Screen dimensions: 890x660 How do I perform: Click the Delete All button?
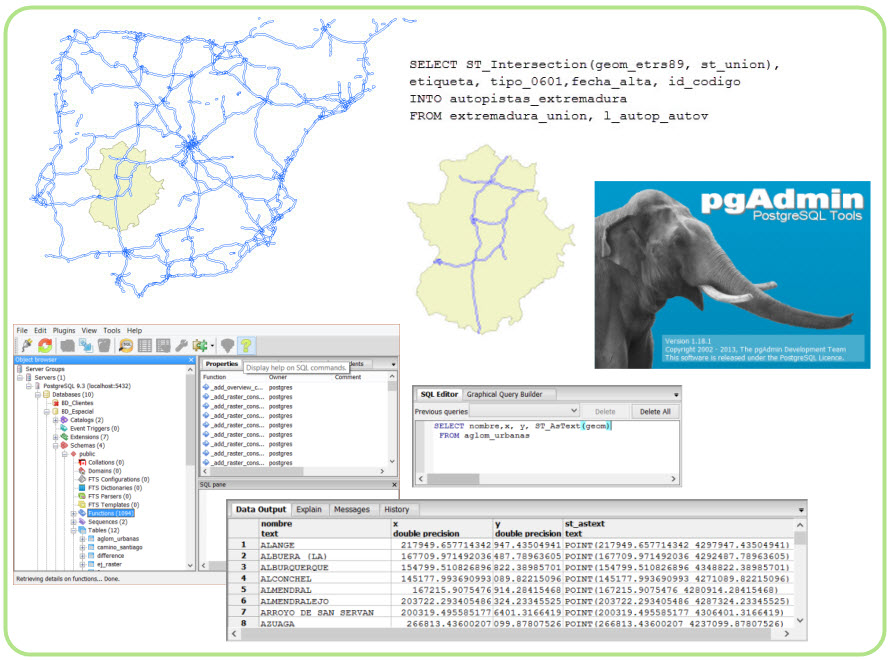coord(655,411)
